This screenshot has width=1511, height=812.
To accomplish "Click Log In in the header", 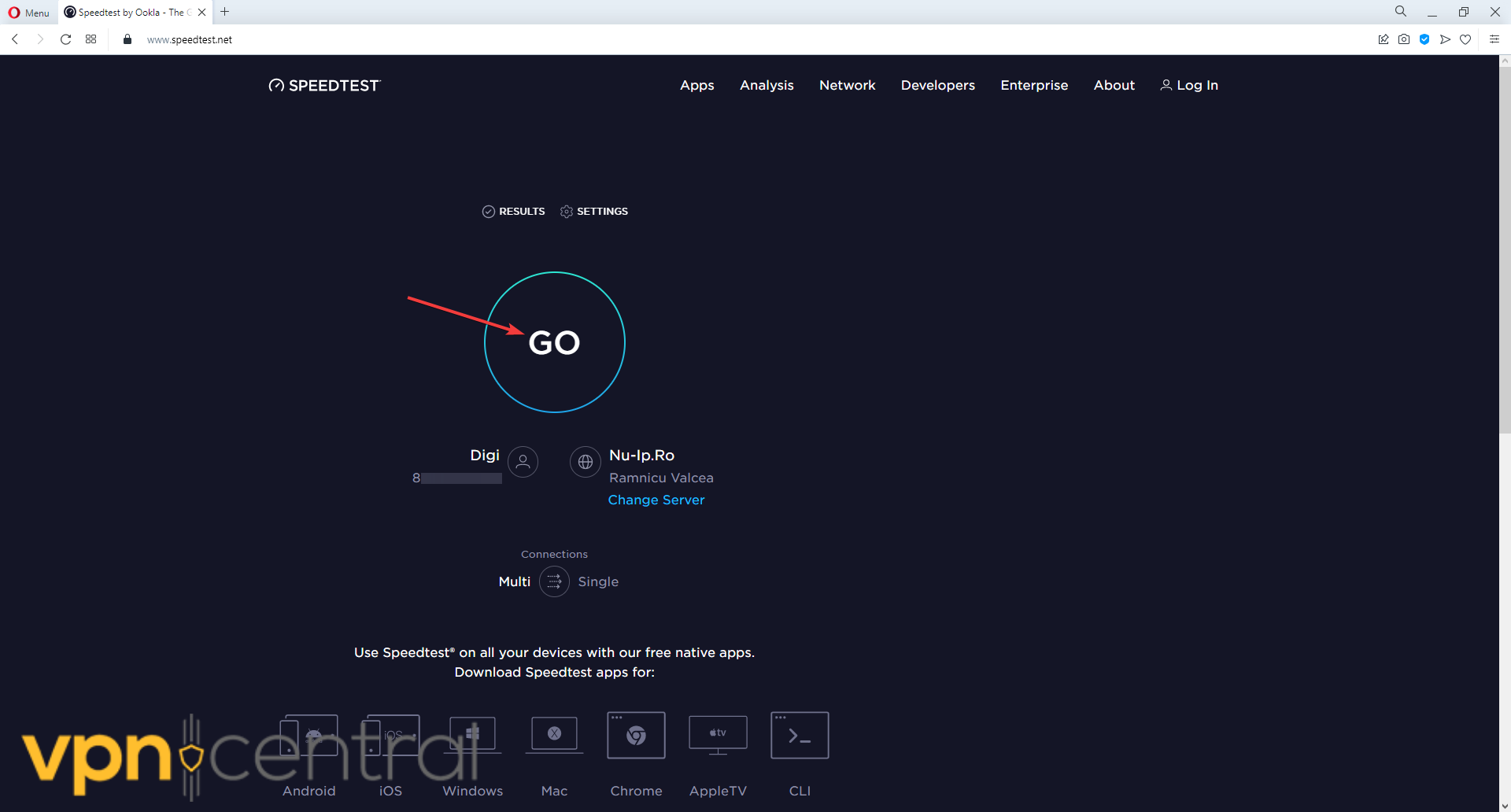I will coord(1189,85).
